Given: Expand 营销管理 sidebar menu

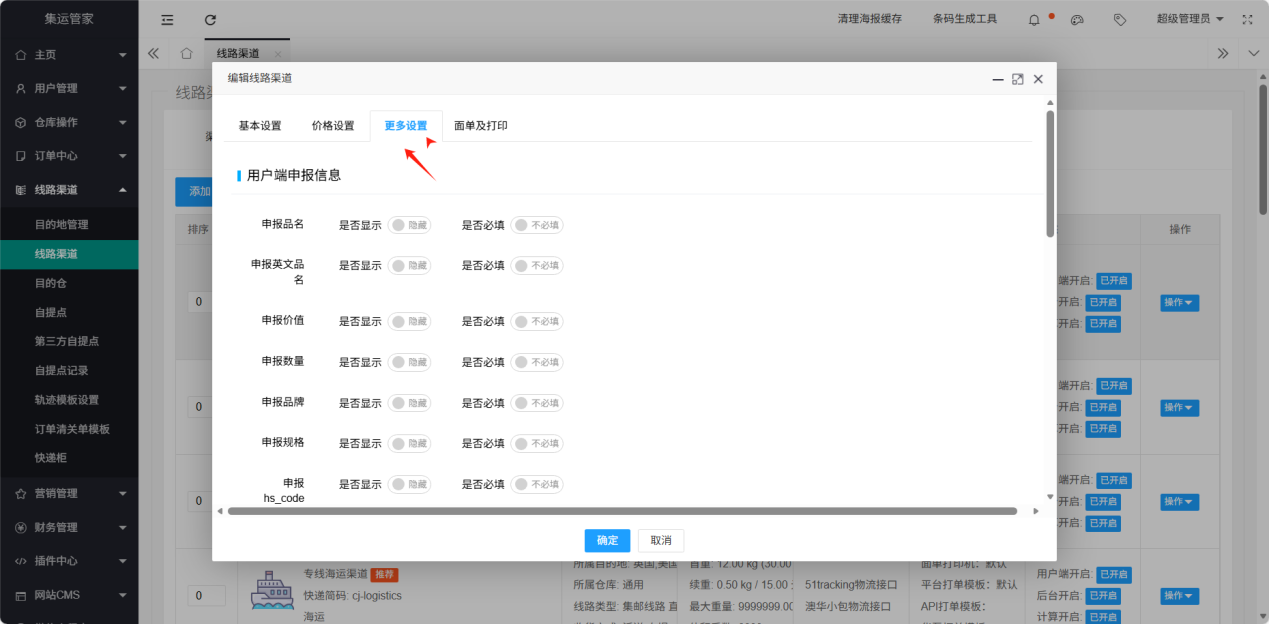Looking at the screenshot, I should [69, 493].
